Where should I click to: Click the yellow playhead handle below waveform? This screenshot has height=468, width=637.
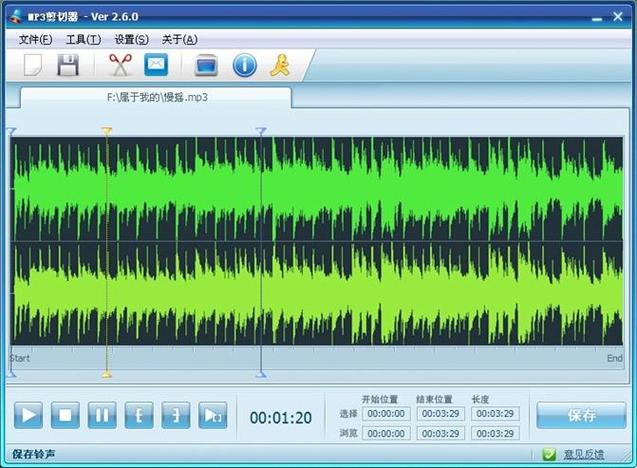[106, 374]
